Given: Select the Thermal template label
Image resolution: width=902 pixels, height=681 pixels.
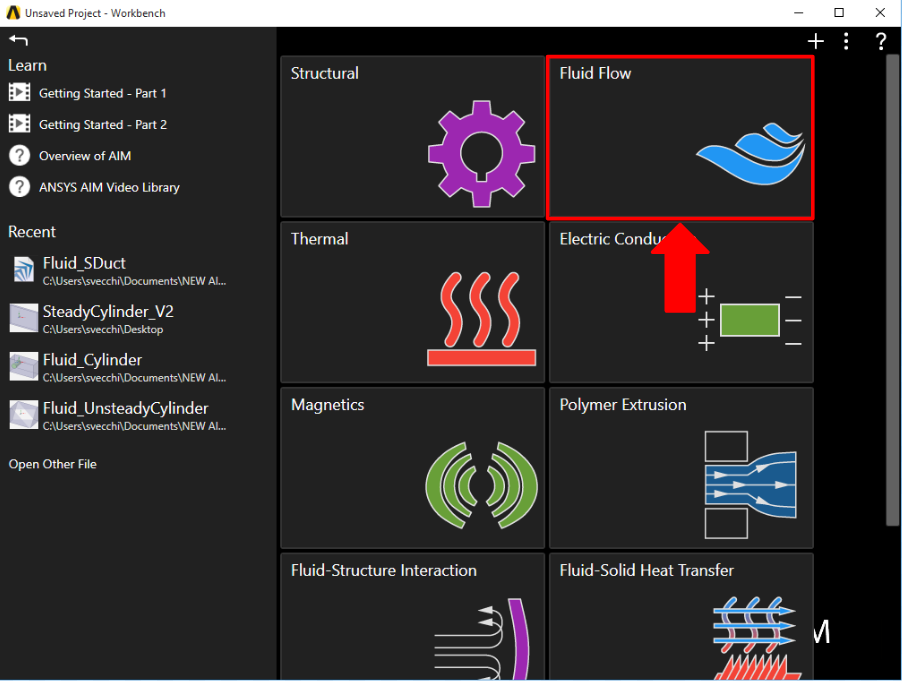Looking at the screenshot, I should (319, 239).
